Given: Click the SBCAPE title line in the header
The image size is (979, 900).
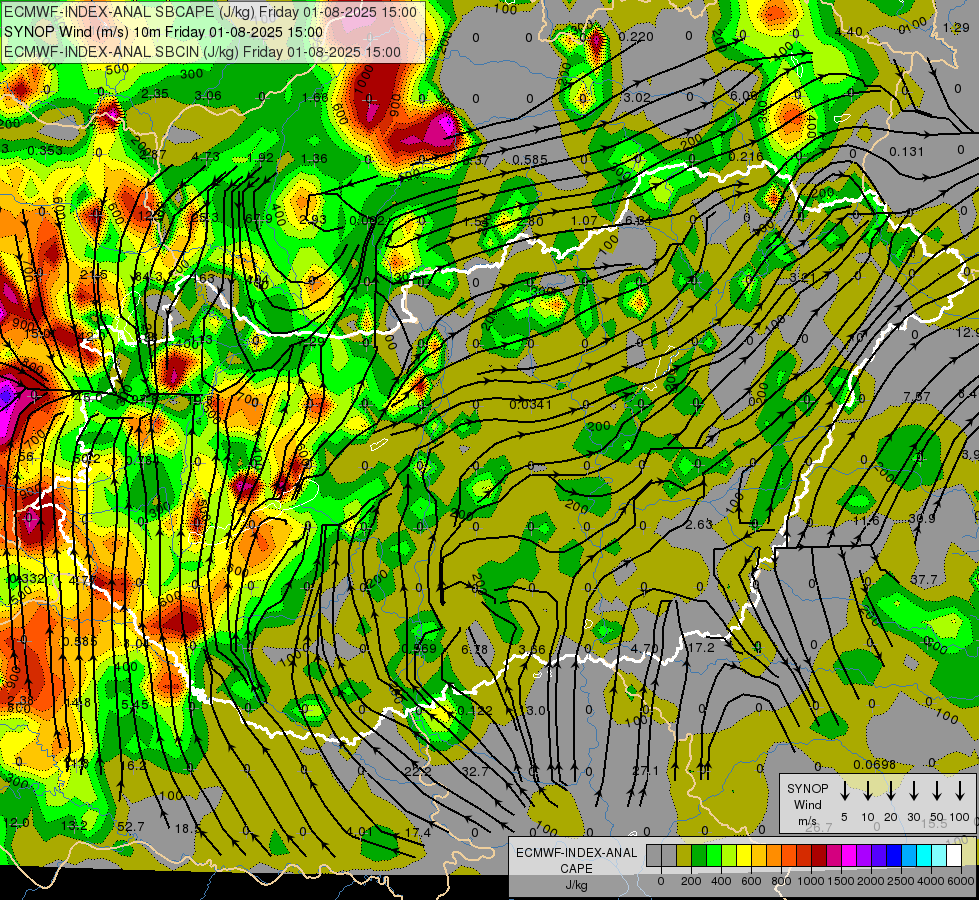Looking at the screenshot, I should tap(210, 12).
